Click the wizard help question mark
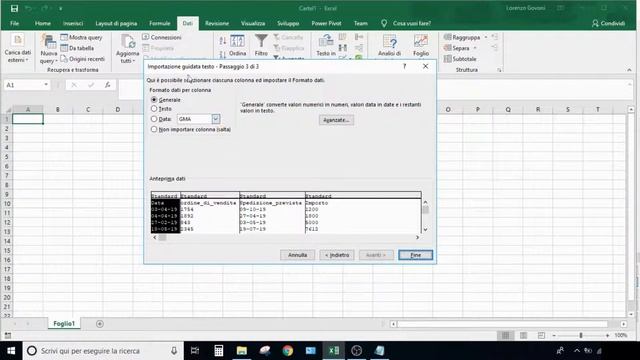This screenshot has width=640, height=360. 404,66
